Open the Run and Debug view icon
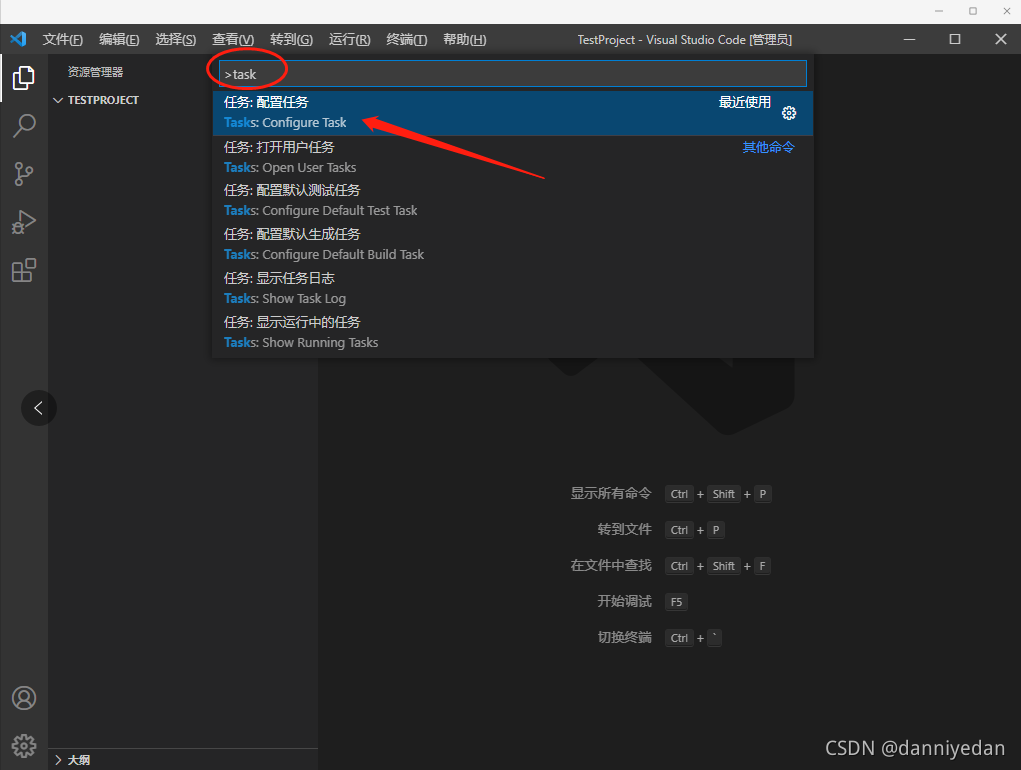Viewport: 1021px width, 770px height. click(x=23, y=222)
